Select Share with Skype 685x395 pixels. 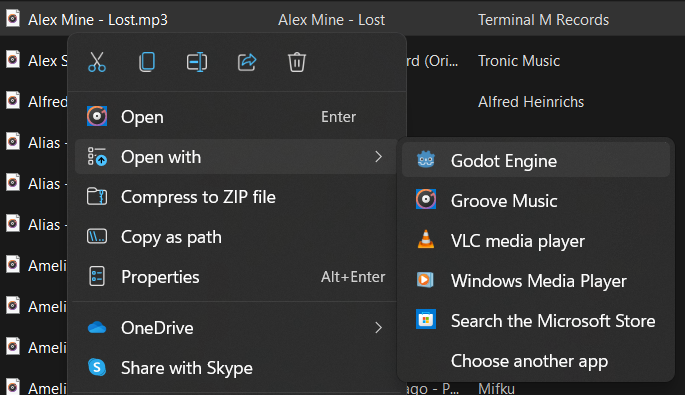[x=236, y=368]
